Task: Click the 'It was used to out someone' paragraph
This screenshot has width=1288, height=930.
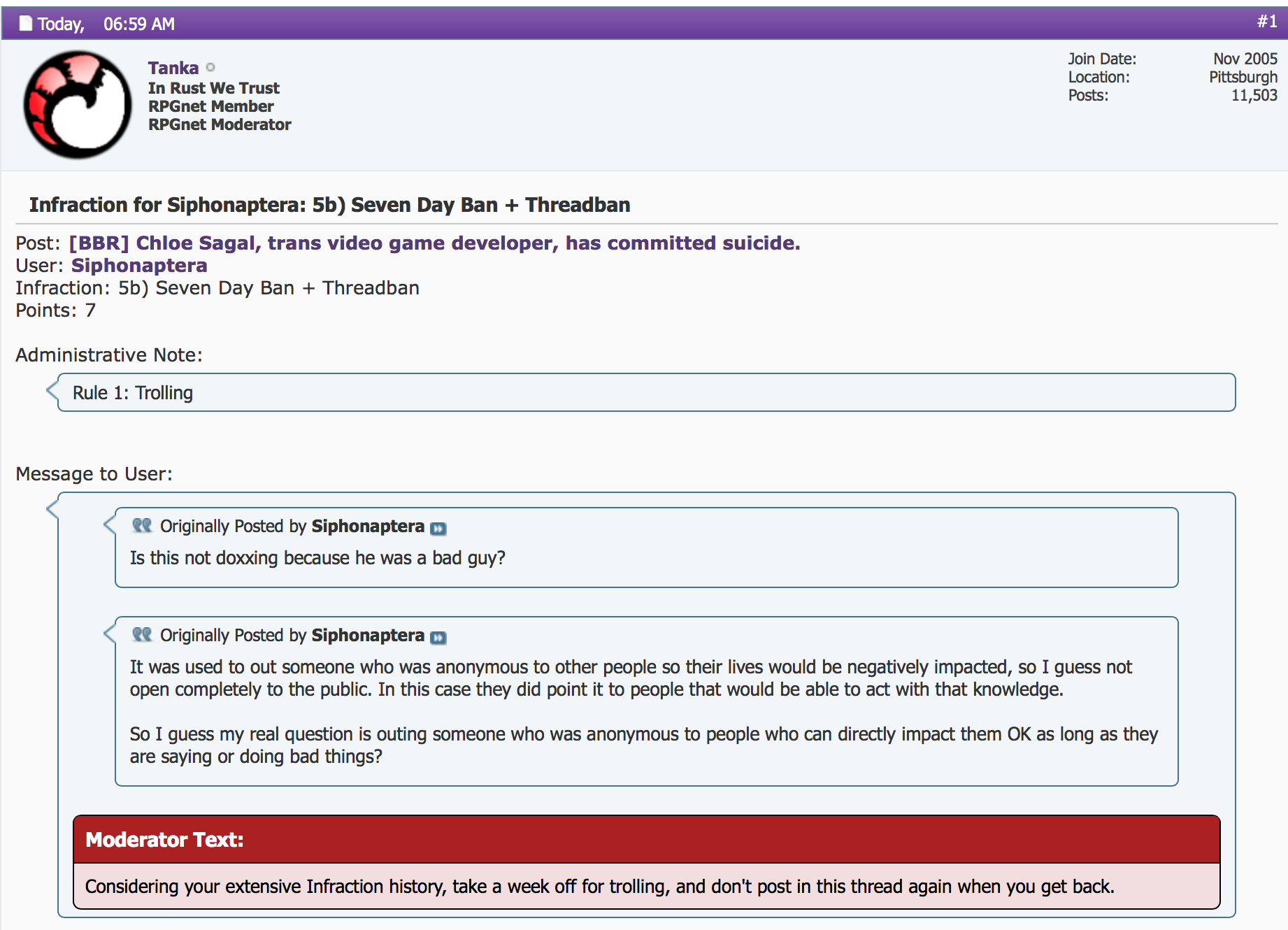Action: click(x=631, y=678)
